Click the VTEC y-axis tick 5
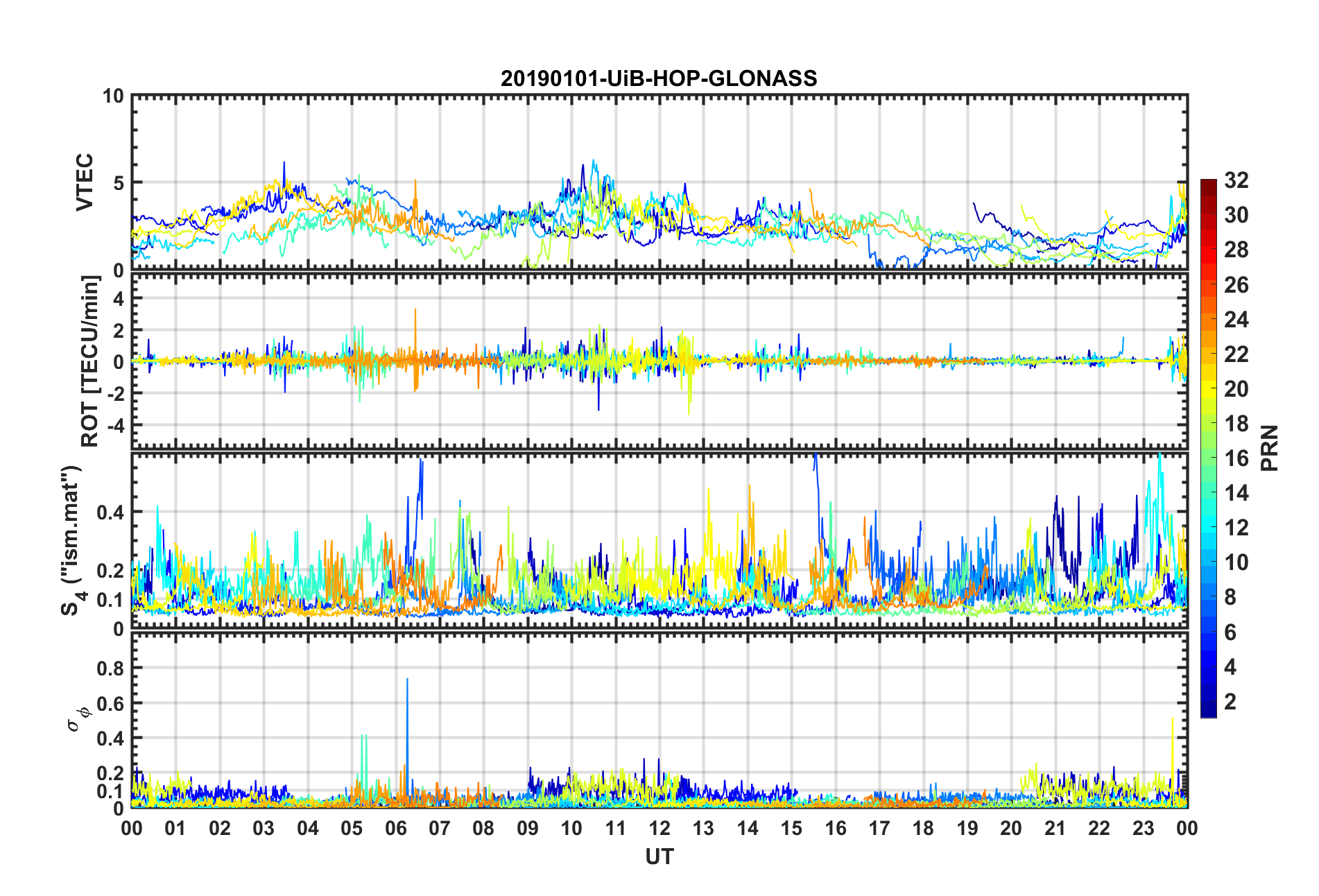Image resolution: width=1319 pixels, height=896 pixels. click(119, 183)
